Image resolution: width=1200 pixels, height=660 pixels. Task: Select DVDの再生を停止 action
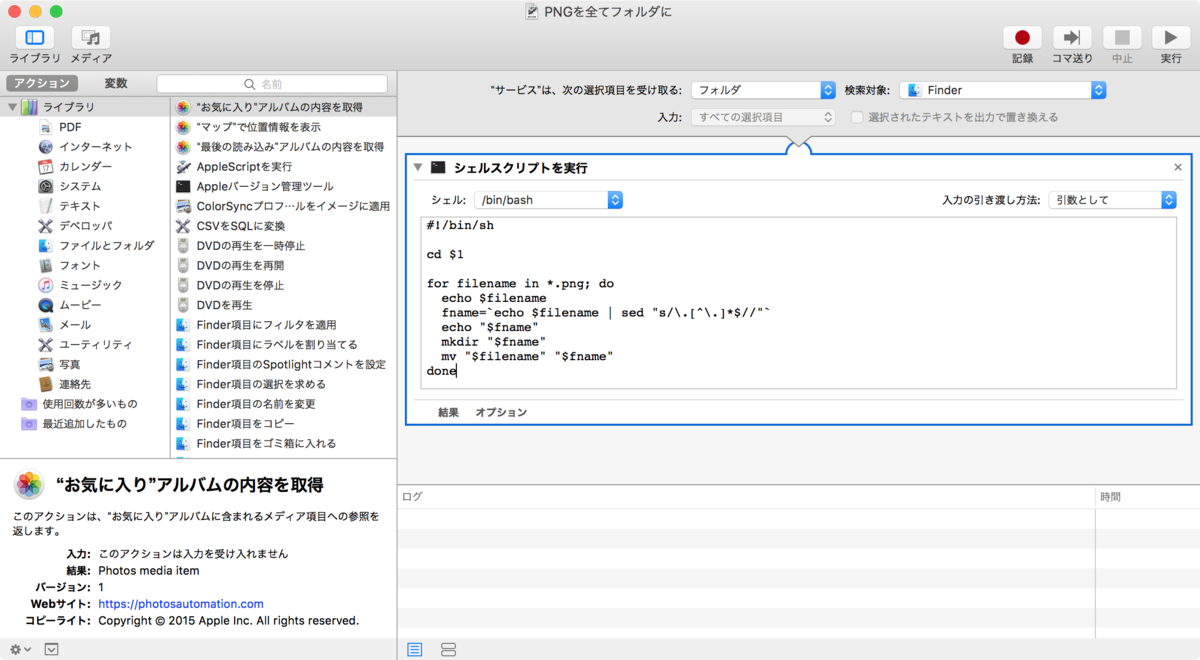[x=283, y=285]
